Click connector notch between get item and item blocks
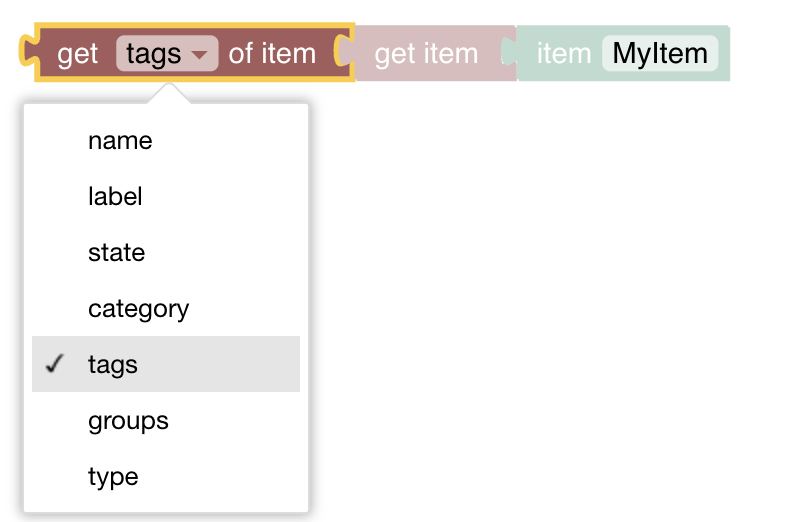The width and height of the screenshot is (796, 522). (509, 54)
